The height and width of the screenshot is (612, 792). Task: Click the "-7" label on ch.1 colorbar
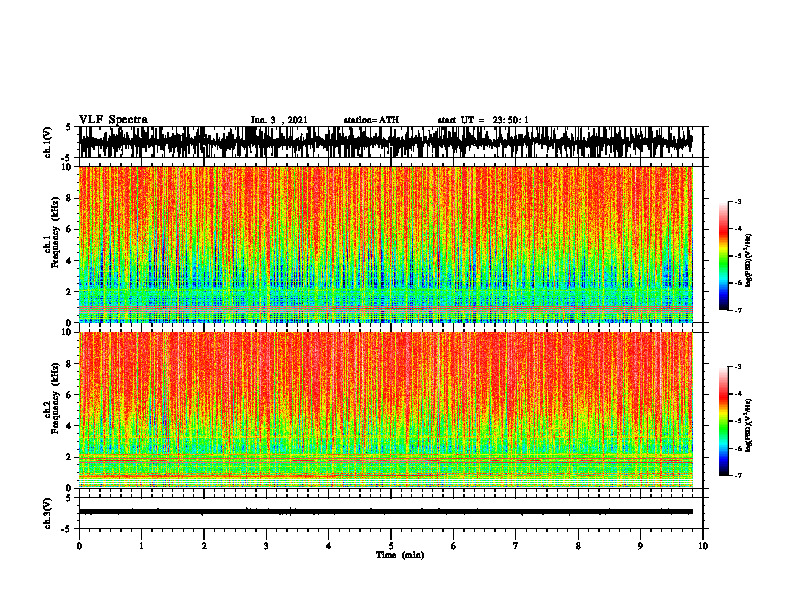tap(737, 310)
